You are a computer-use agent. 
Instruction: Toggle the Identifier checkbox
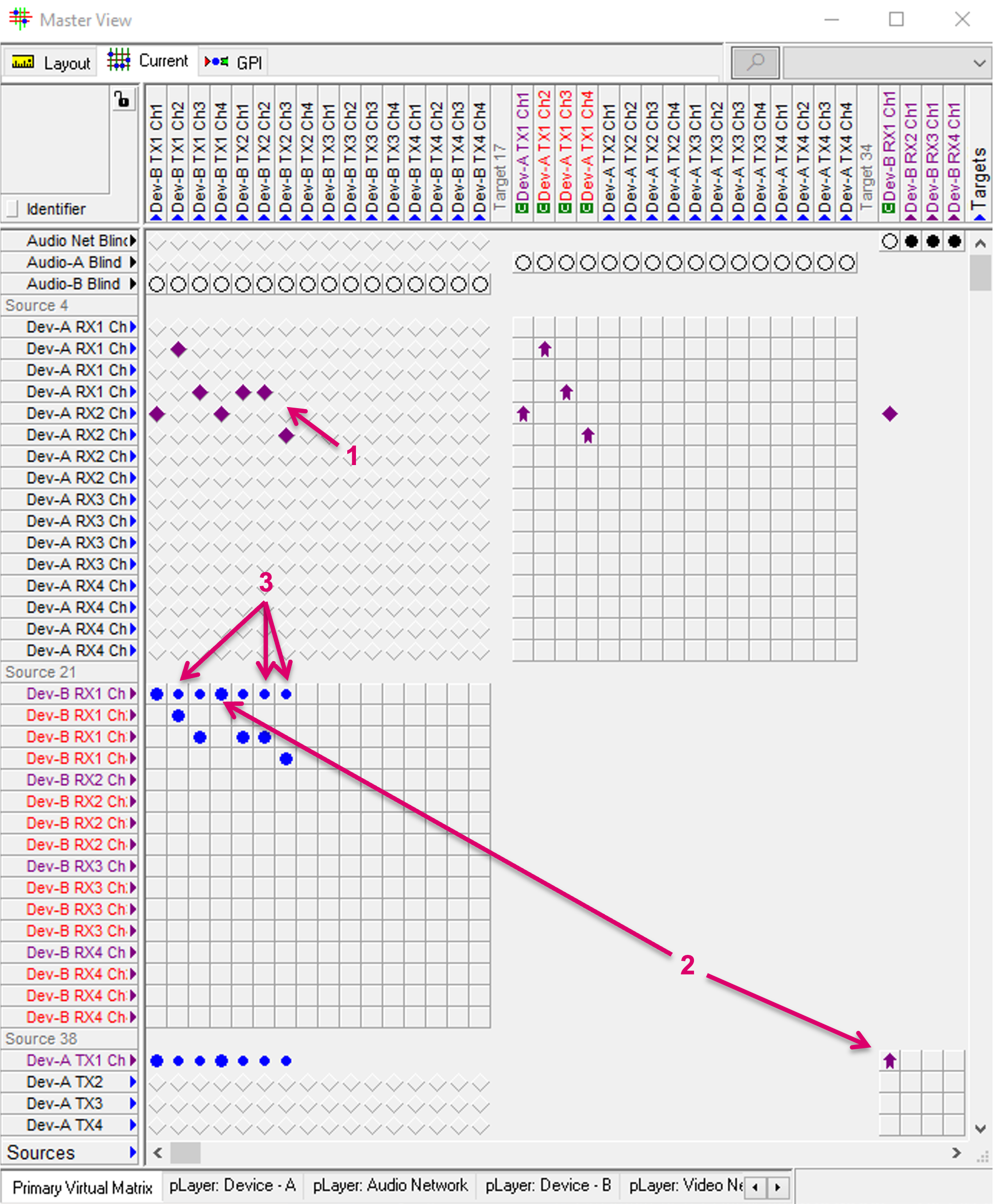(x=13, y=209)
